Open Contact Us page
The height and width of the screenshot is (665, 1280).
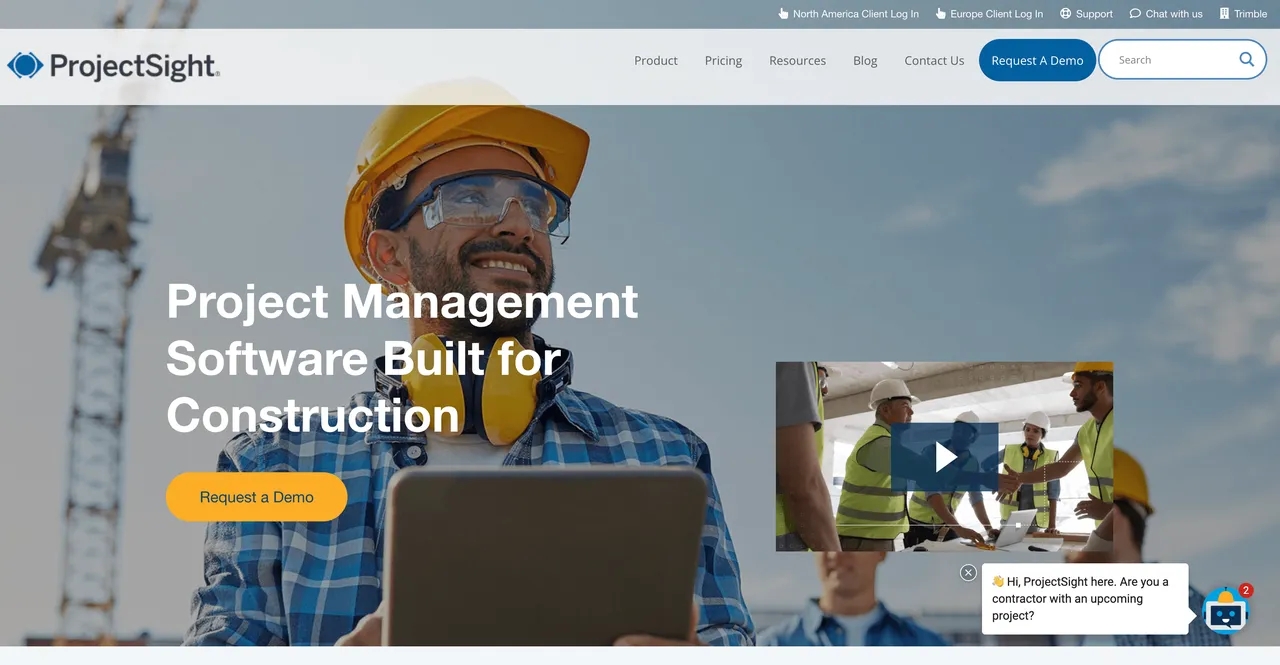pos(934,61)
